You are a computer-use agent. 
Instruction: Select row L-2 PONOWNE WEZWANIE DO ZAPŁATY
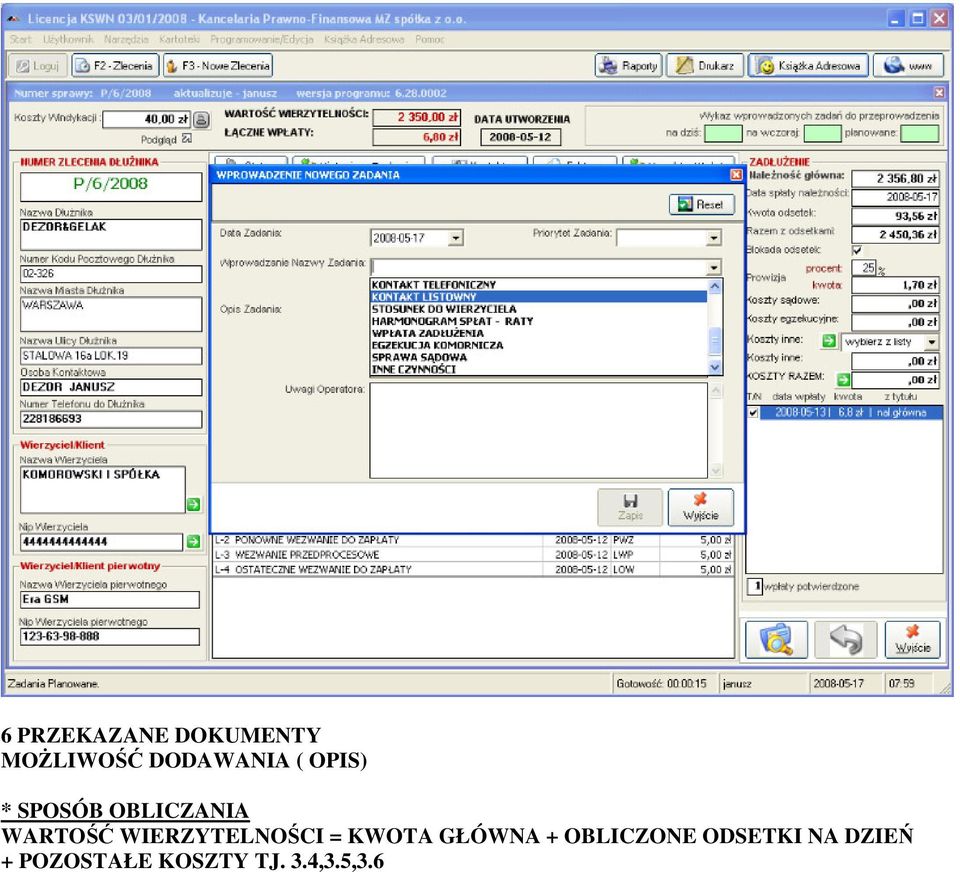coord(473,540)
